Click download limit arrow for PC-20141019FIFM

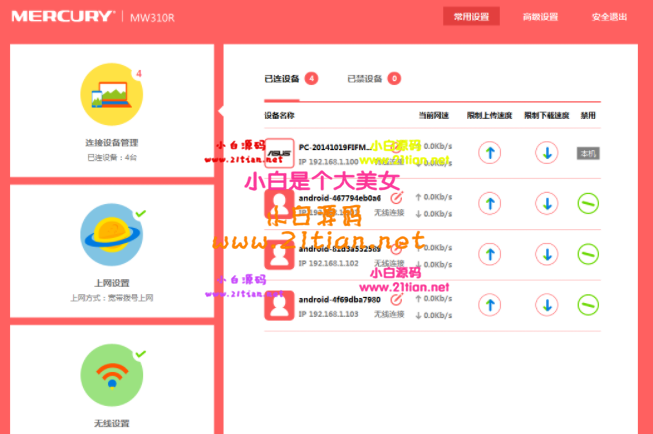pyautogui.click(x=546, y=153)
